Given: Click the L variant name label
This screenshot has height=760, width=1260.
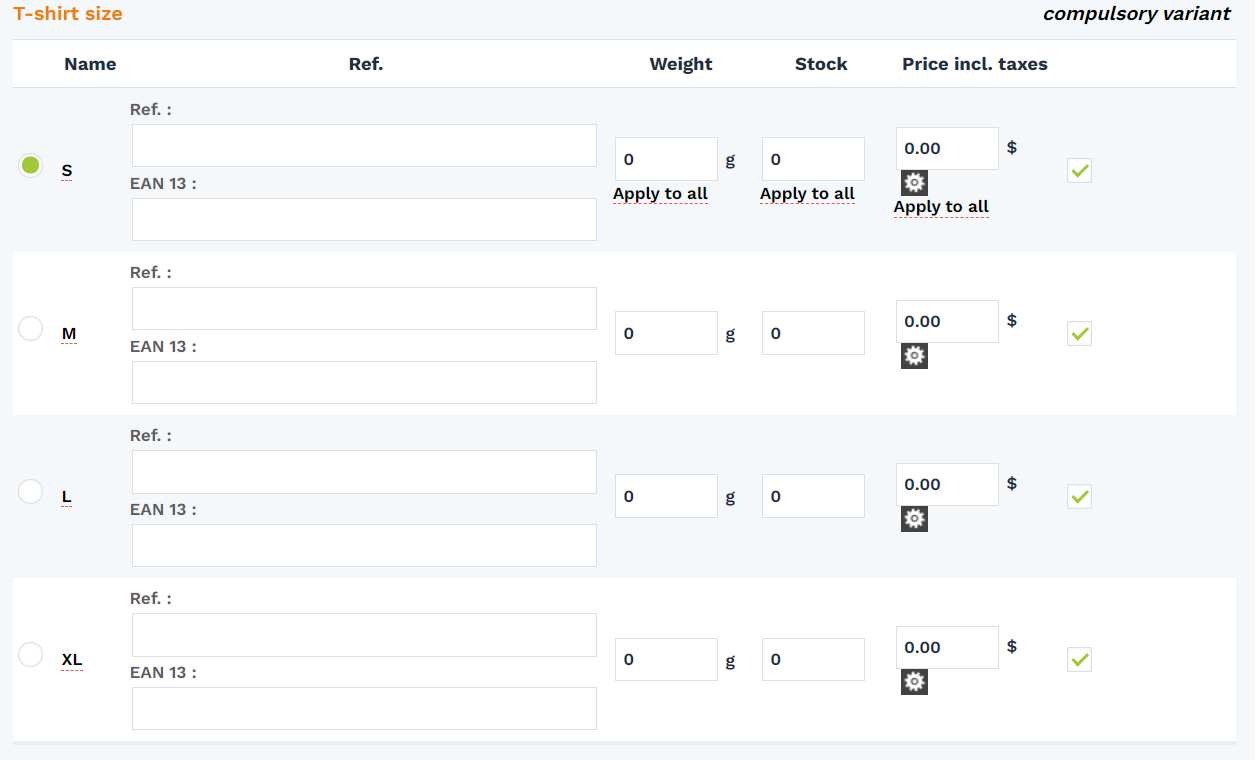Looking at the screenshot, I should point(67,497).
